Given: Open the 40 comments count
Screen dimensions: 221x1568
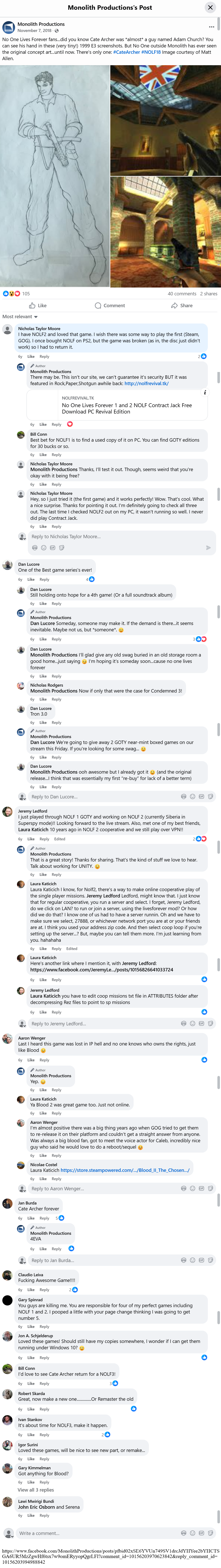Looking at the screenshot, I should [x=182, y=293].
